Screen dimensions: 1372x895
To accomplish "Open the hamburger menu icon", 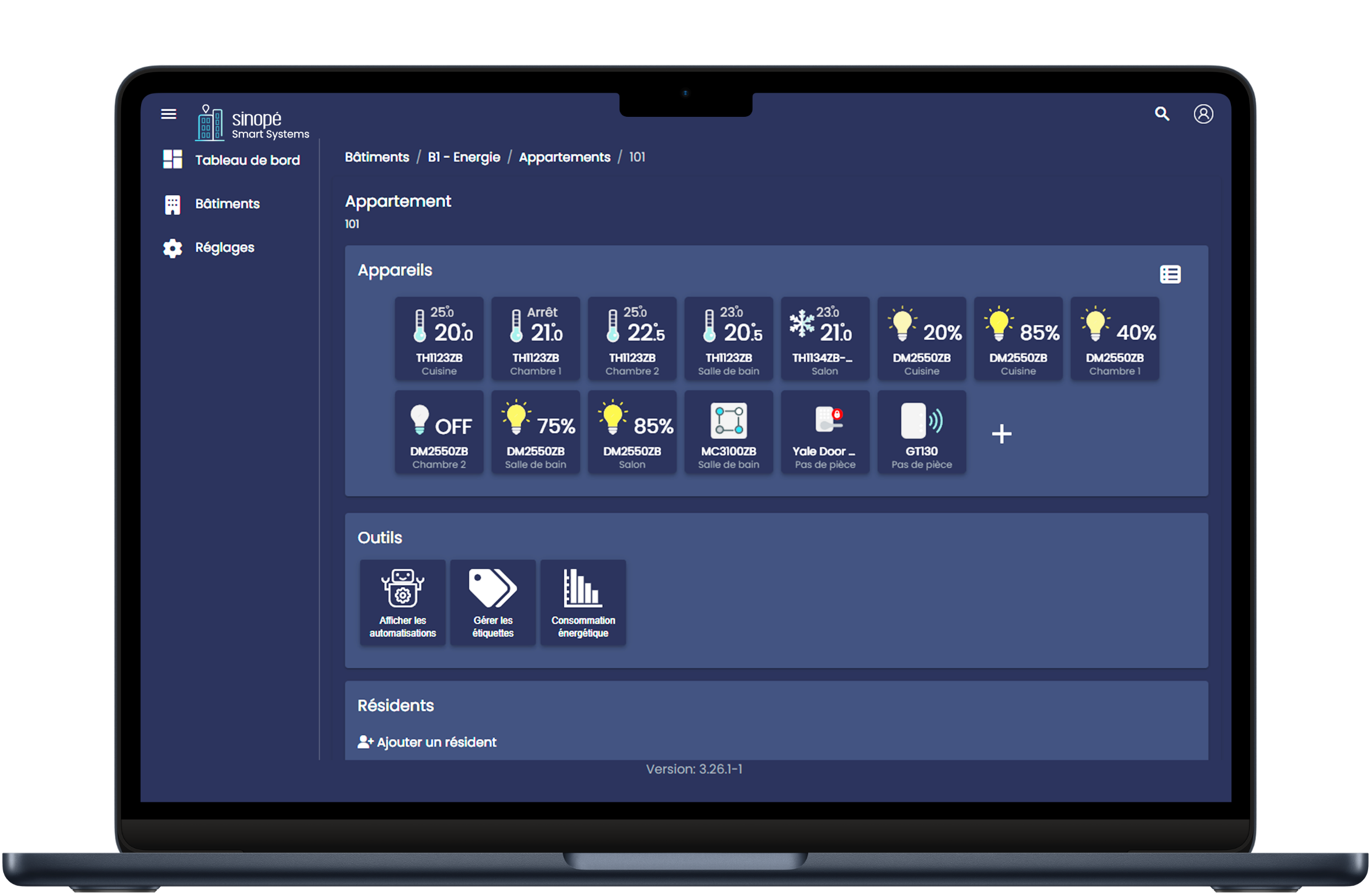I will click(168, 114).
